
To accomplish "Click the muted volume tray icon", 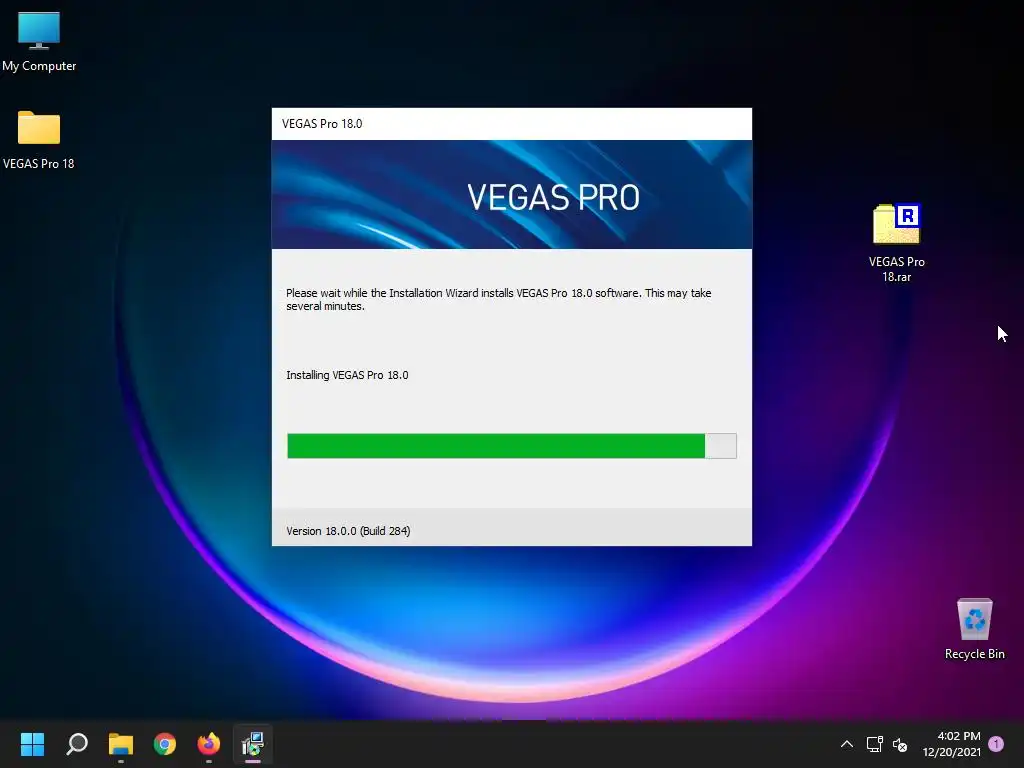I will tap(899, 744).
